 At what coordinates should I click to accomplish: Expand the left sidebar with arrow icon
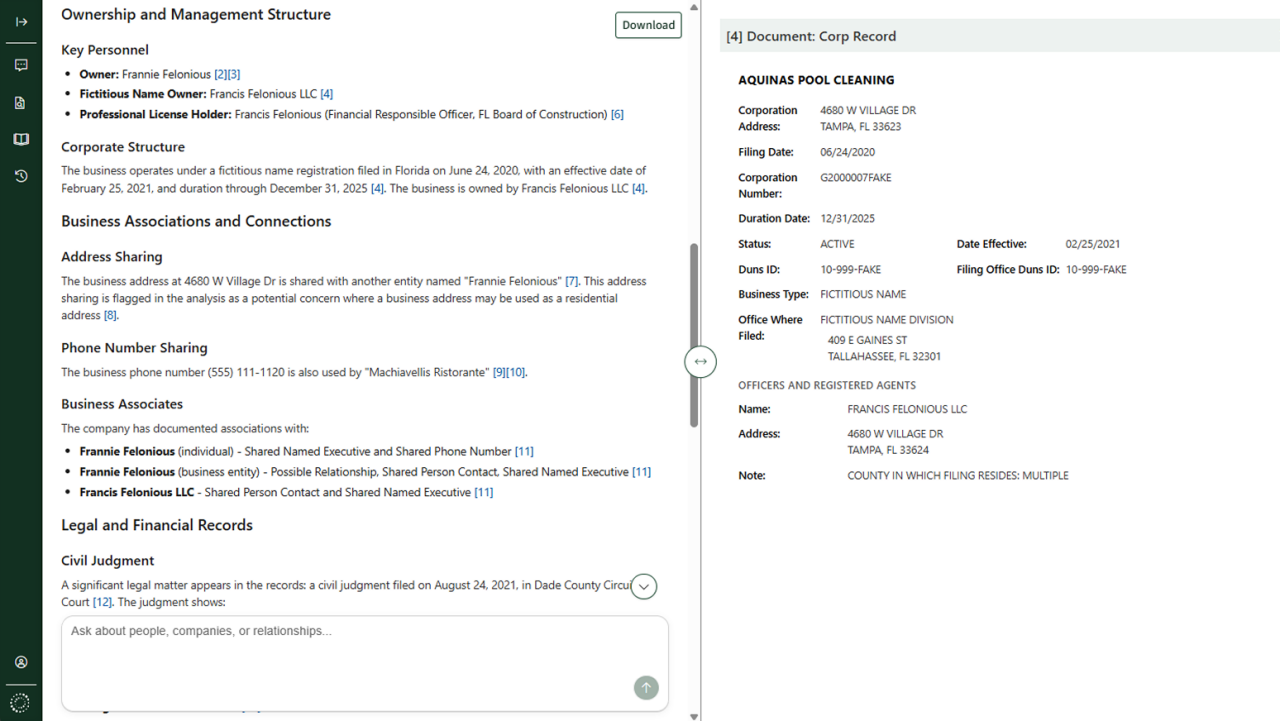[21, 21]
